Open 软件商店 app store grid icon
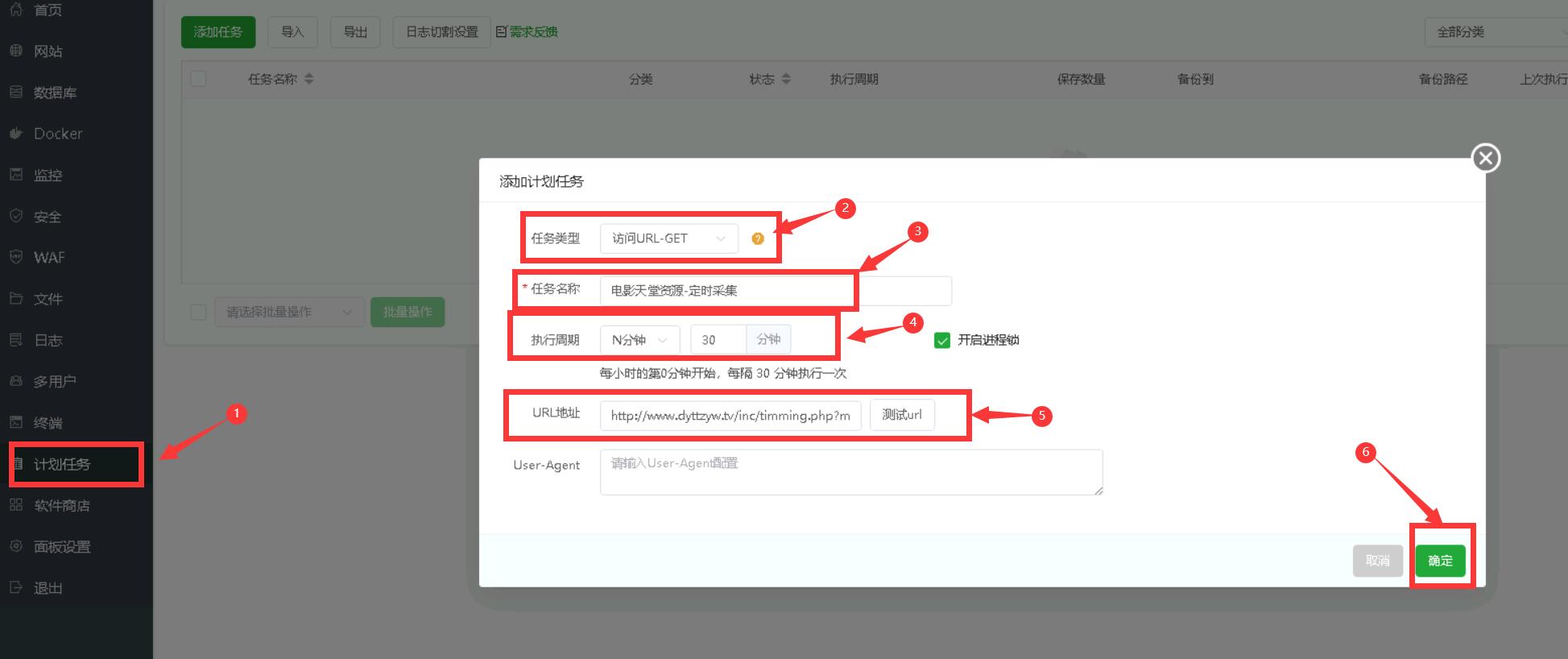This screenshot has height=659, width=1568. [16, 505]
